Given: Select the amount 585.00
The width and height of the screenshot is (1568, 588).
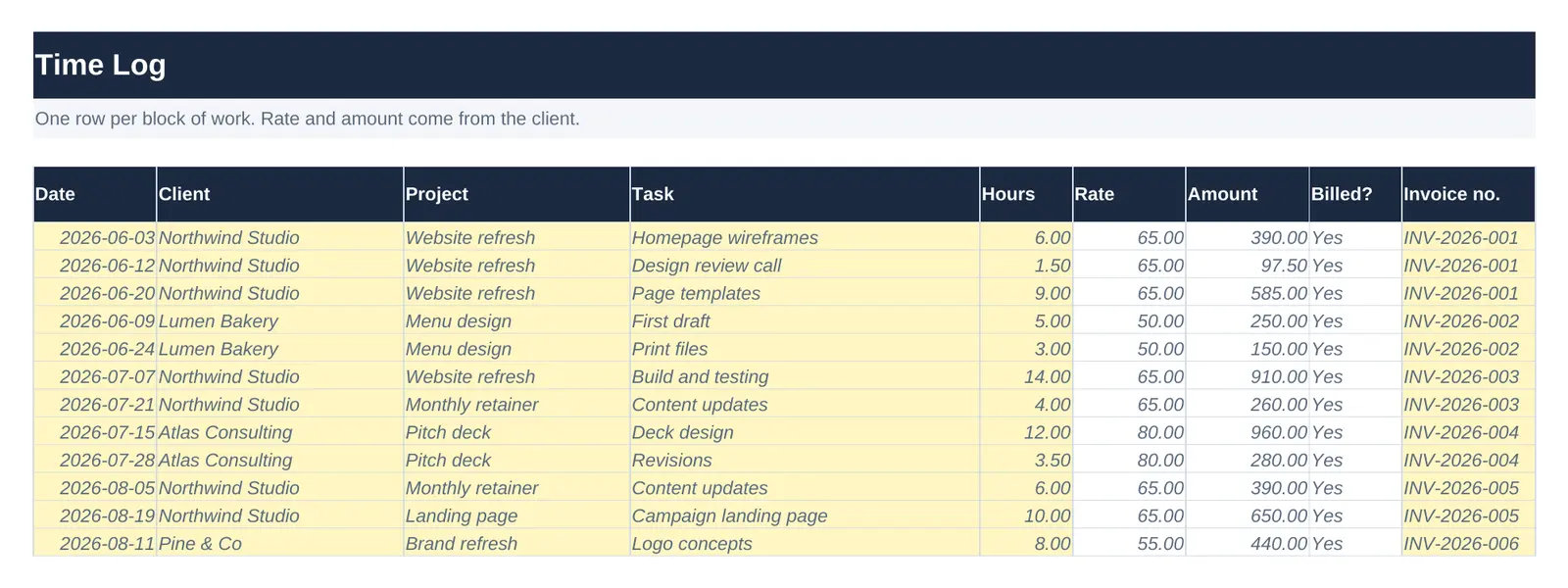Looking at the screenshot, I should tap(1248, 293).
